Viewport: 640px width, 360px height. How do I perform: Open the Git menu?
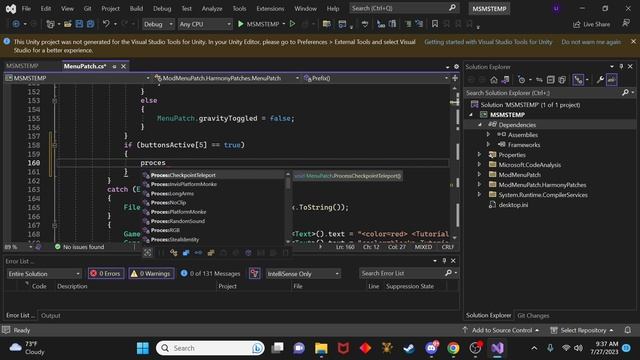coord(87,8)
